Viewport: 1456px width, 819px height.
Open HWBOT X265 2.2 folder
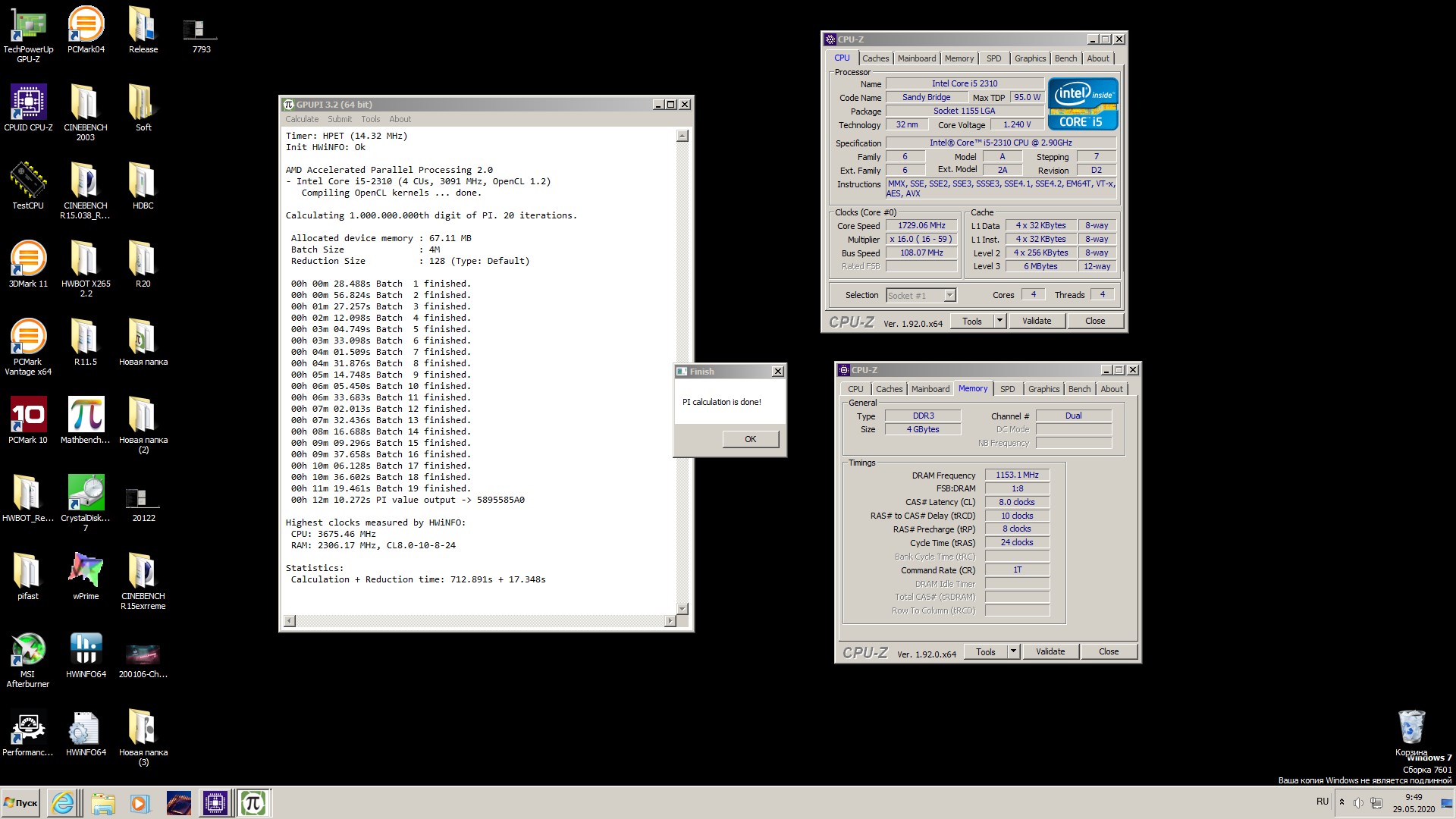point(86,268)
